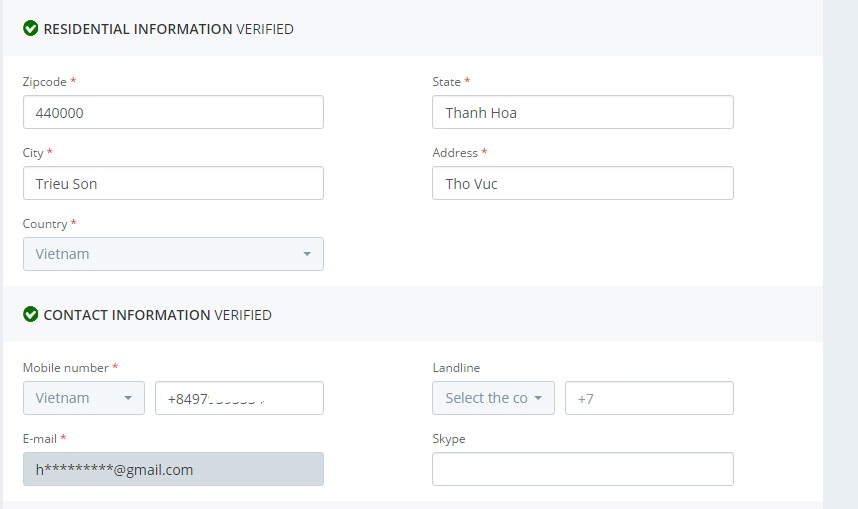
Task: Click the State field with Thanh Hoa
Action: 582,112
